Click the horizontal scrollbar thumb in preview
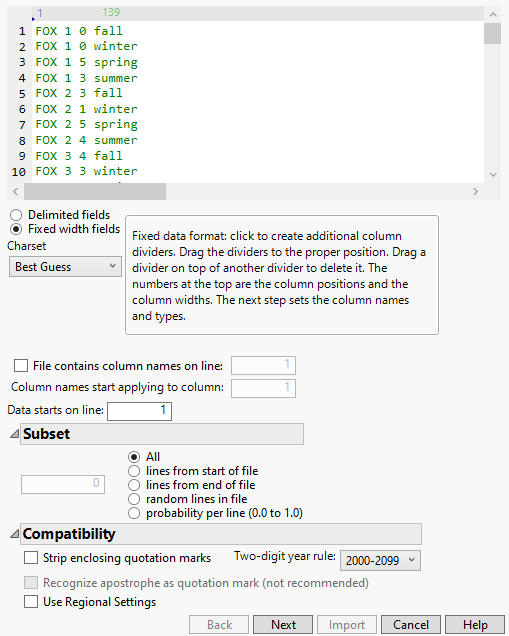Viewport: 509px width, 636px height. click(x=95, y=191)
